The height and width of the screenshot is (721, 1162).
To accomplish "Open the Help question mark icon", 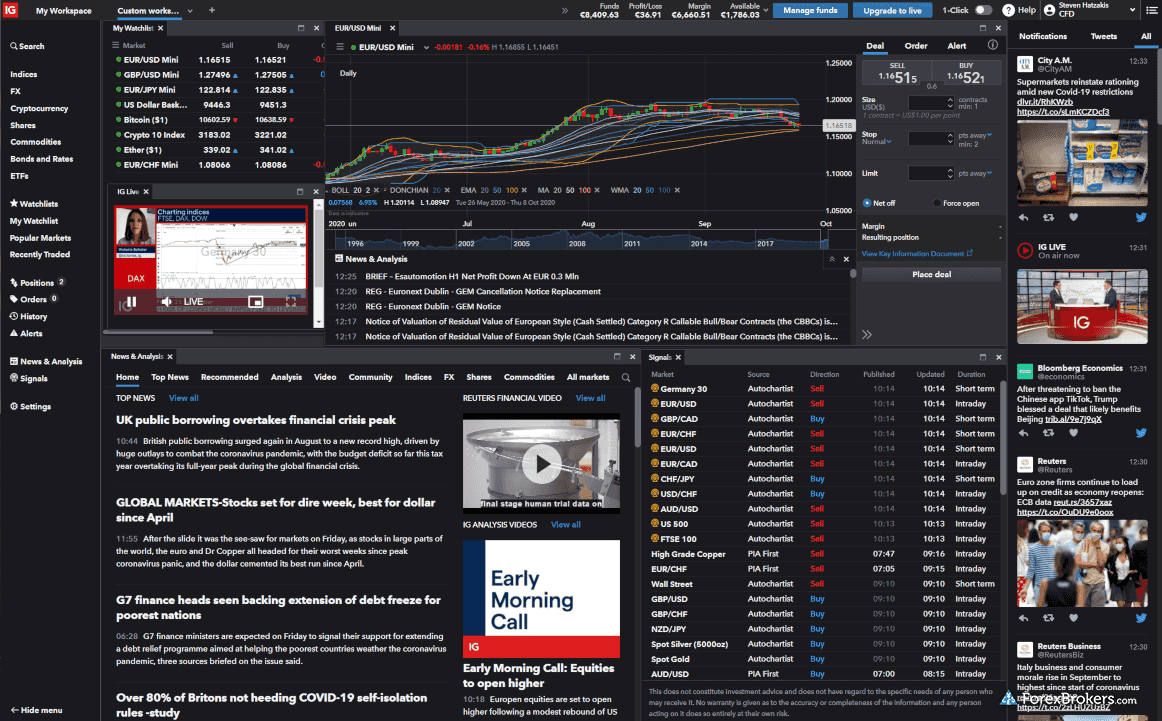I will (x=1008, y=10).
